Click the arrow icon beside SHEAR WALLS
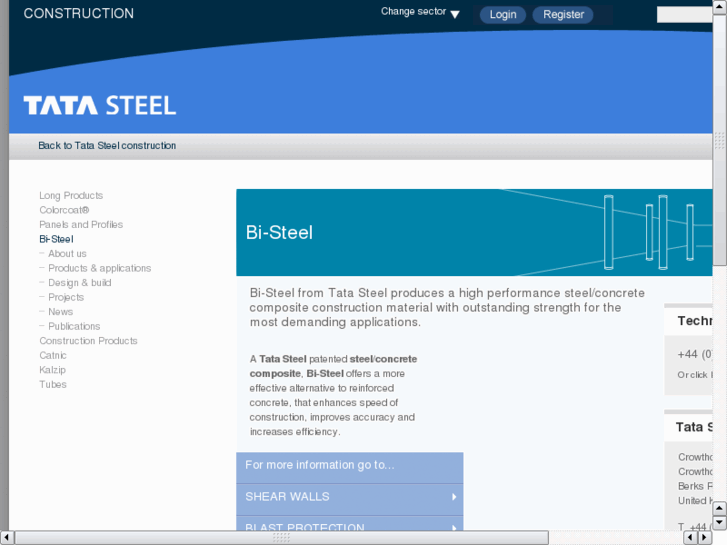This screenshot has height=545, width=727. point(454,497)
